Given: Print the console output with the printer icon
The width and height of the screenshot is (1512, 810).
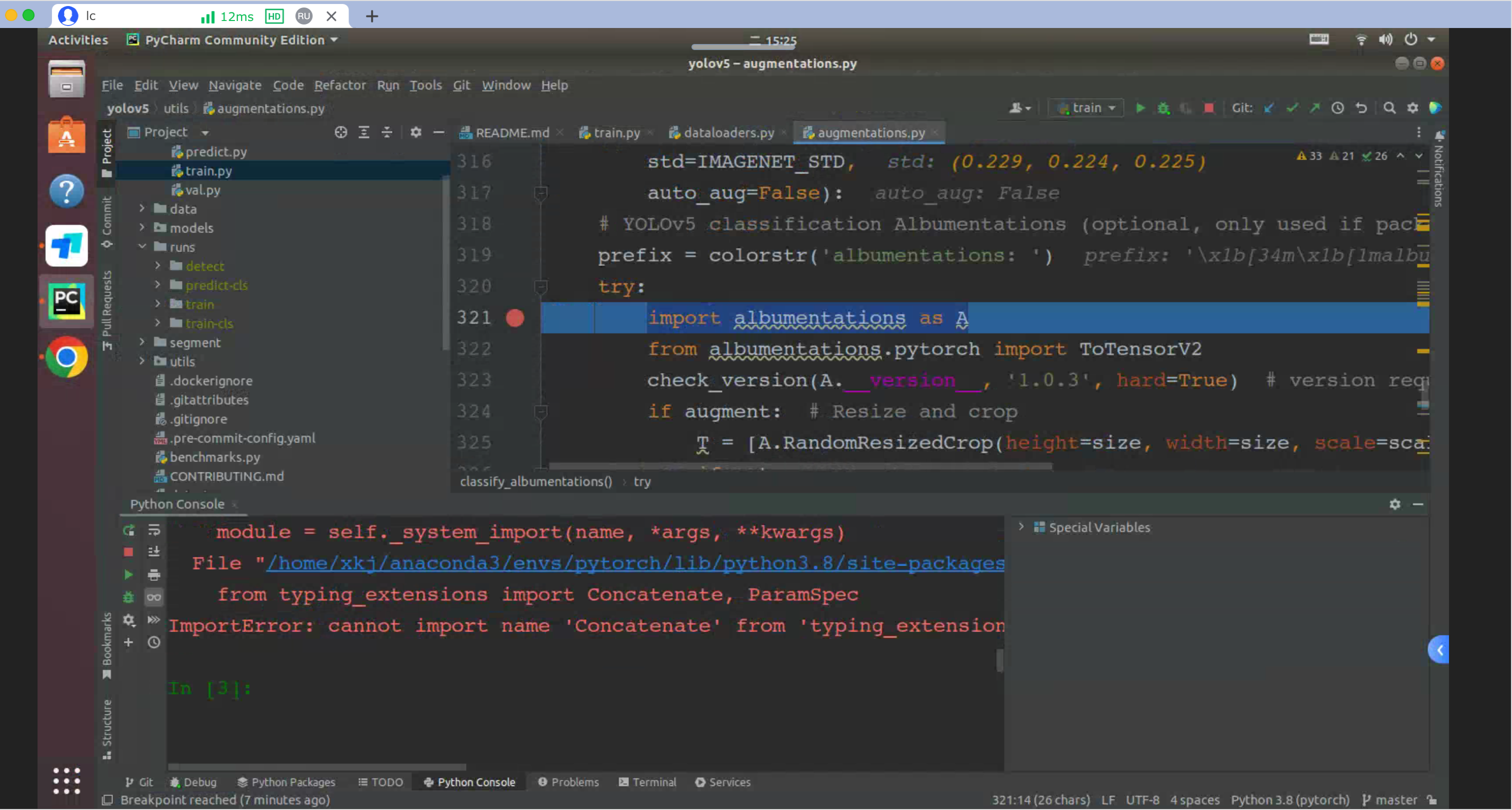Looking at the screenshot, I should (154, 574).
